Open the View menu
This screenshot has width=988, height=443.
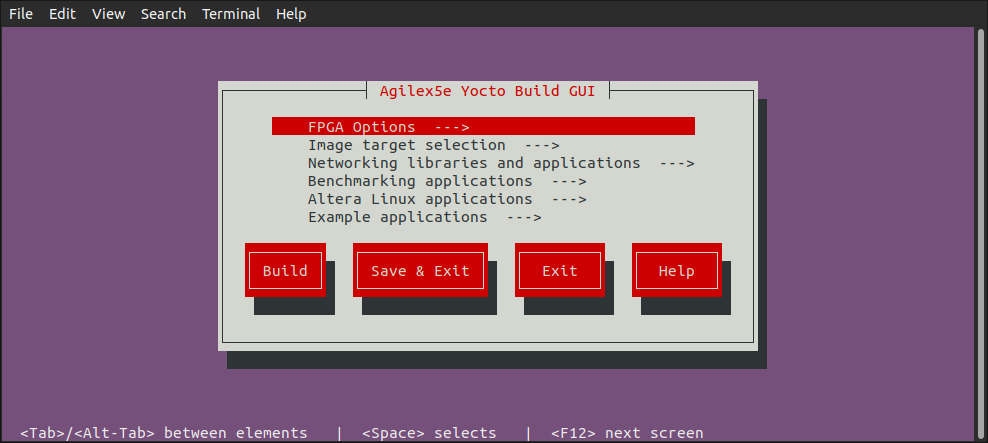pos(108,14)
